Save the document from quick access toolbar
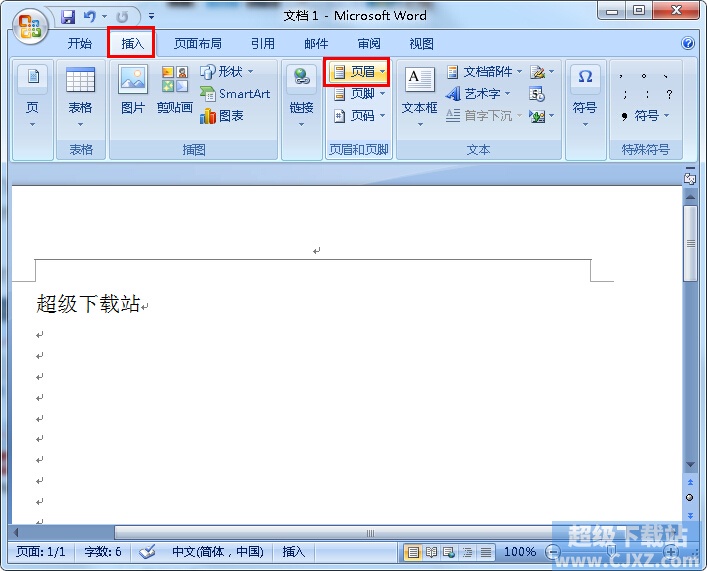 pyautogui.click(x=68, y=17)
